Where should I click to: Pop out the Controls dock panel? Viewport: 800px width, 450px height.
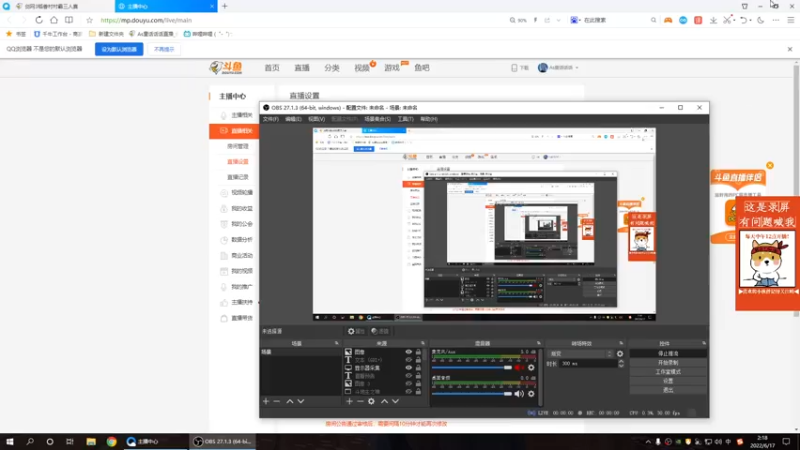[704, 343]
